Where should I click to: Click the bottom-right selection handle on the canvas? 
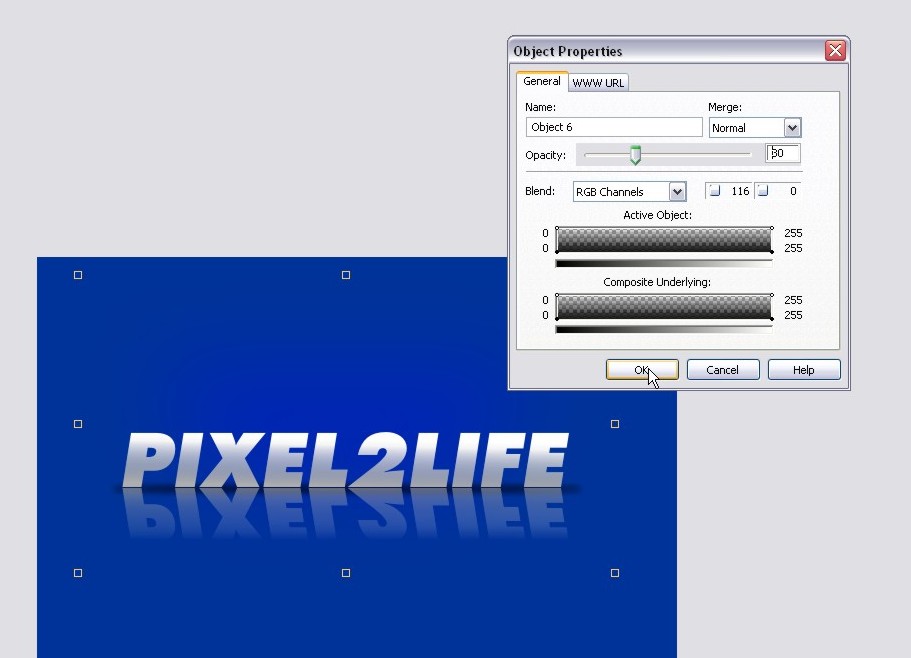coord(615,573)
